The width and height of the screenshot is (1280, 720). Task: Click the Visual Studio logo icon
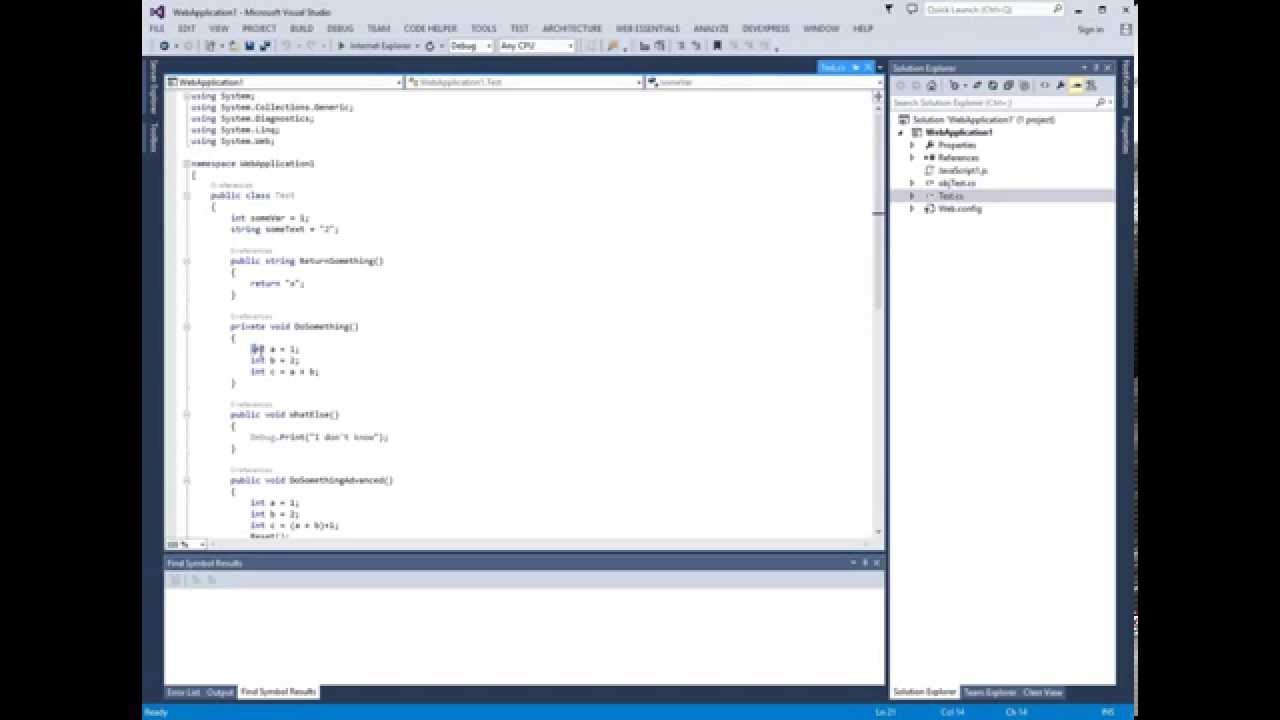[157, 11]
